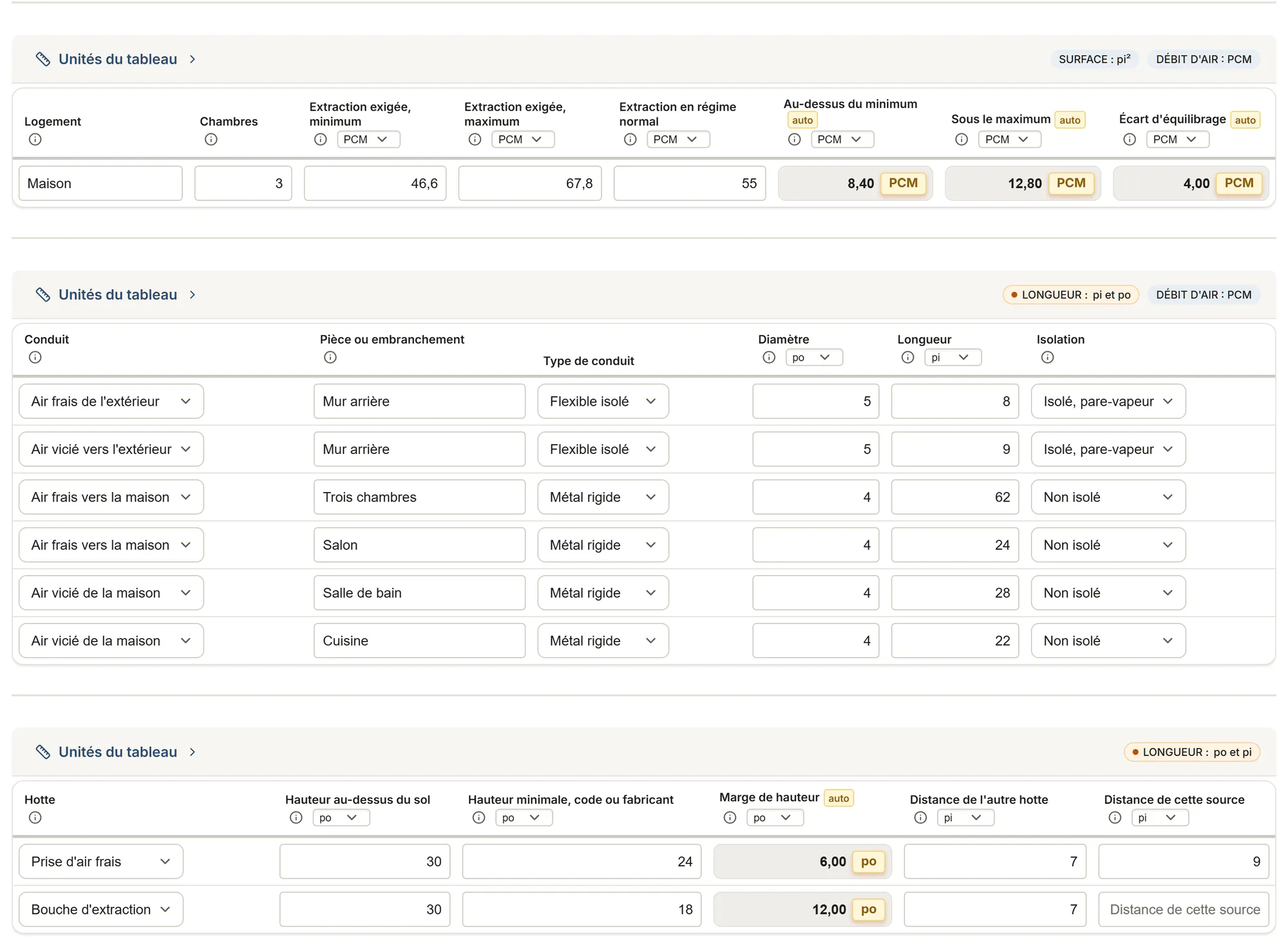Click Salle de bain room field
The height and width of the screenshot is (946, 1288).
click(x=419, y=593)
